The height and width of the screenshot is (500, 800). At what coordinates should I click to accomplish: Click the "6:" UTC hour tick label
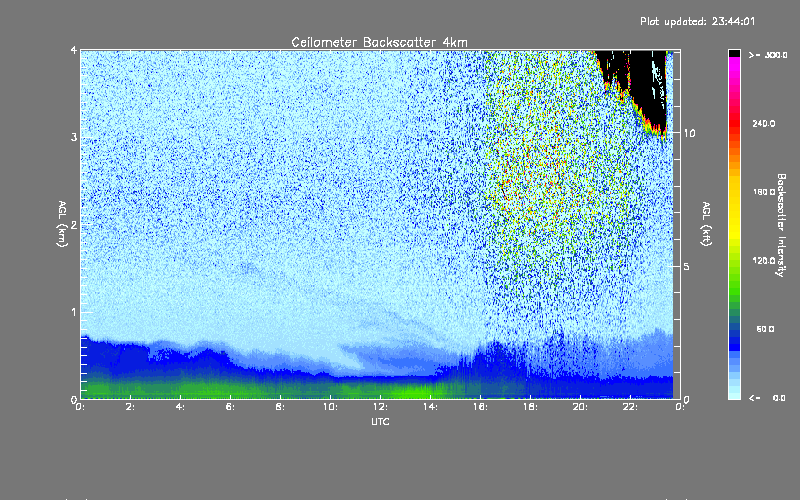tap(230, 407)
